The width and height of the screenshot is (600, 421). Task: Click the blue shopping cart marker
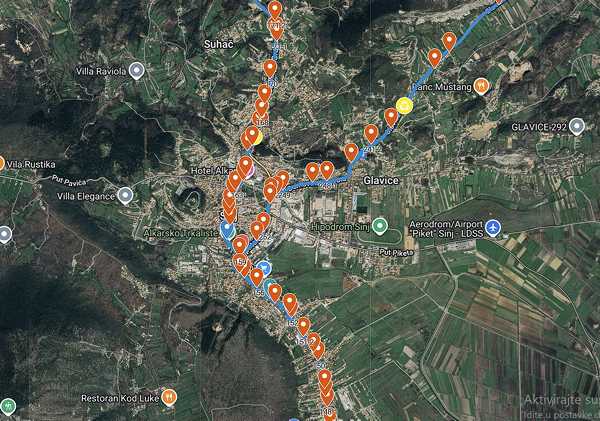[x=263, y=268]
